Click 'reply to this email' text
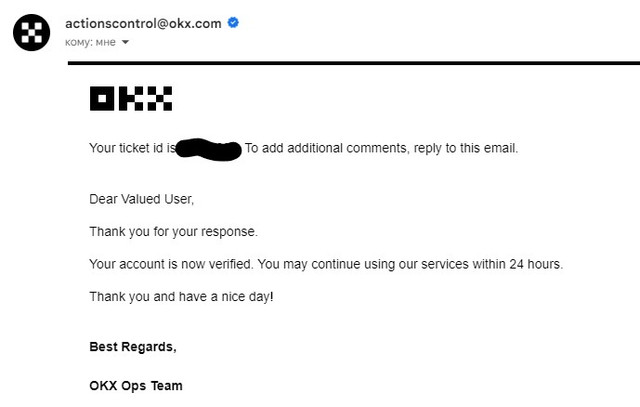The width and height of the screenshot is (640, 407). [x=465, y=148]
